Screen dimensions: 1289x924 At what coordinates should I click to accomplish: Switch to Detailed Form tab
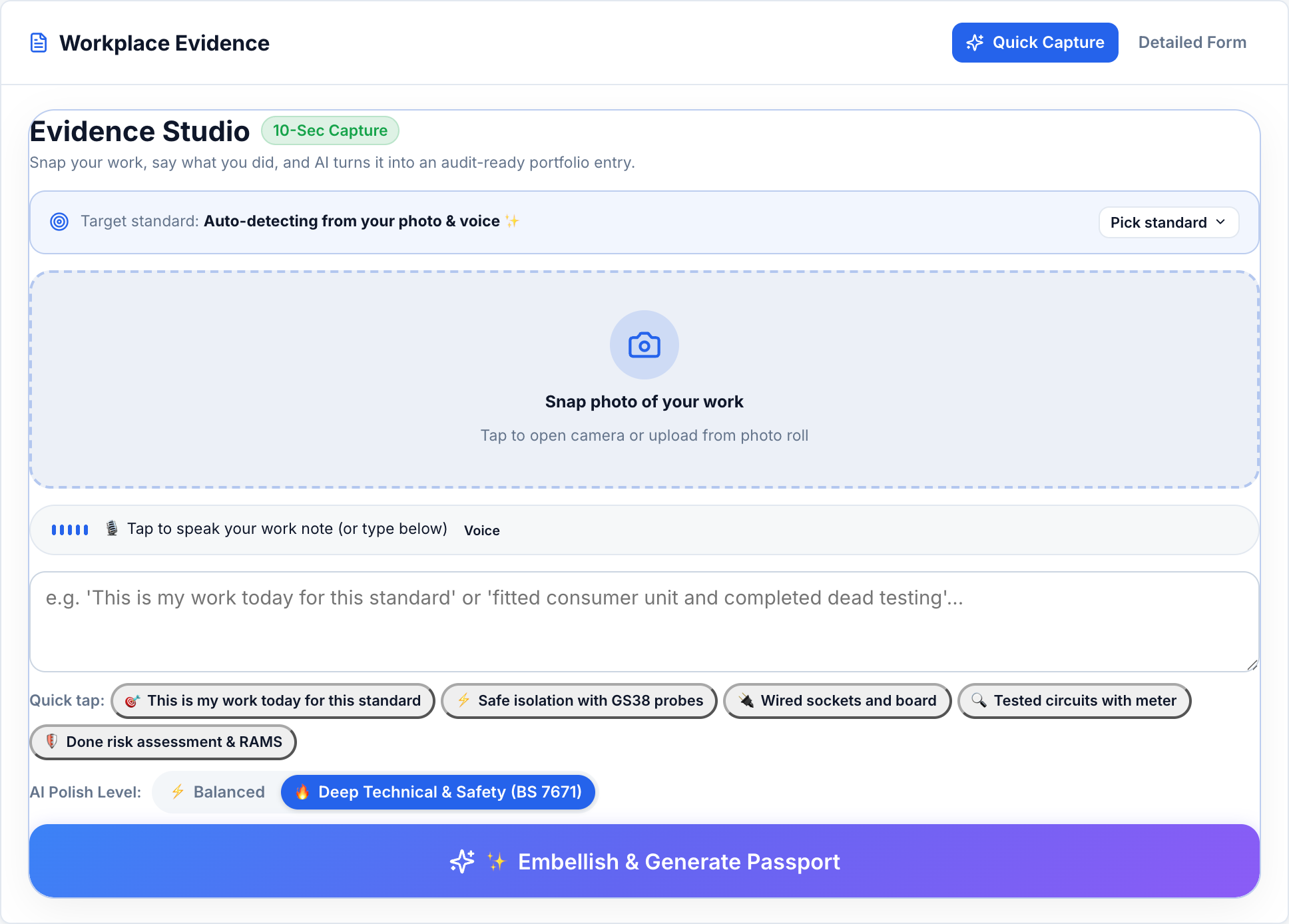click(x=1192, y=43)
